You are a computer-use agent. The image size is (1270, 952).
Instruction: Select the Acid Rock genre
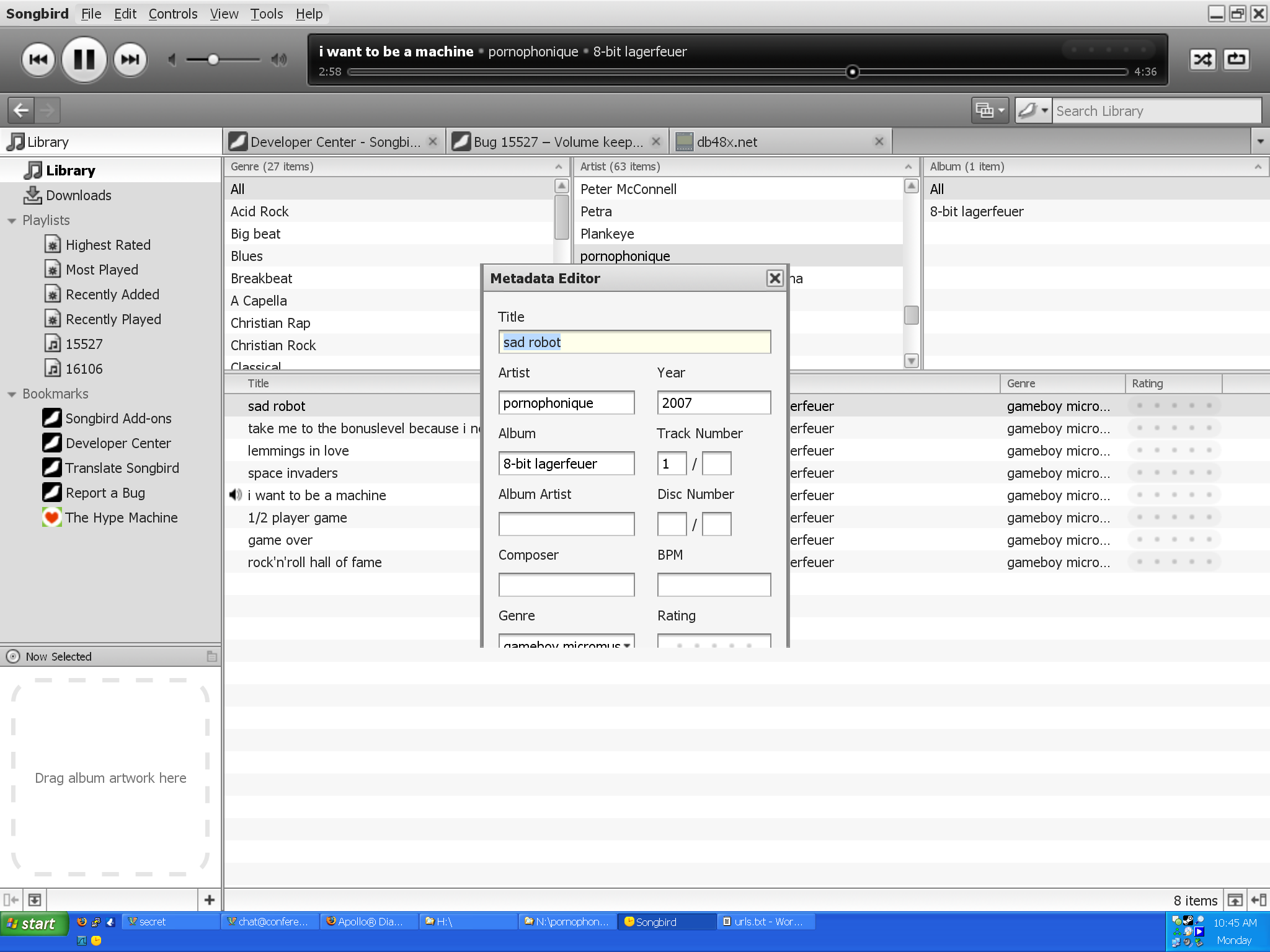point(389,211)
